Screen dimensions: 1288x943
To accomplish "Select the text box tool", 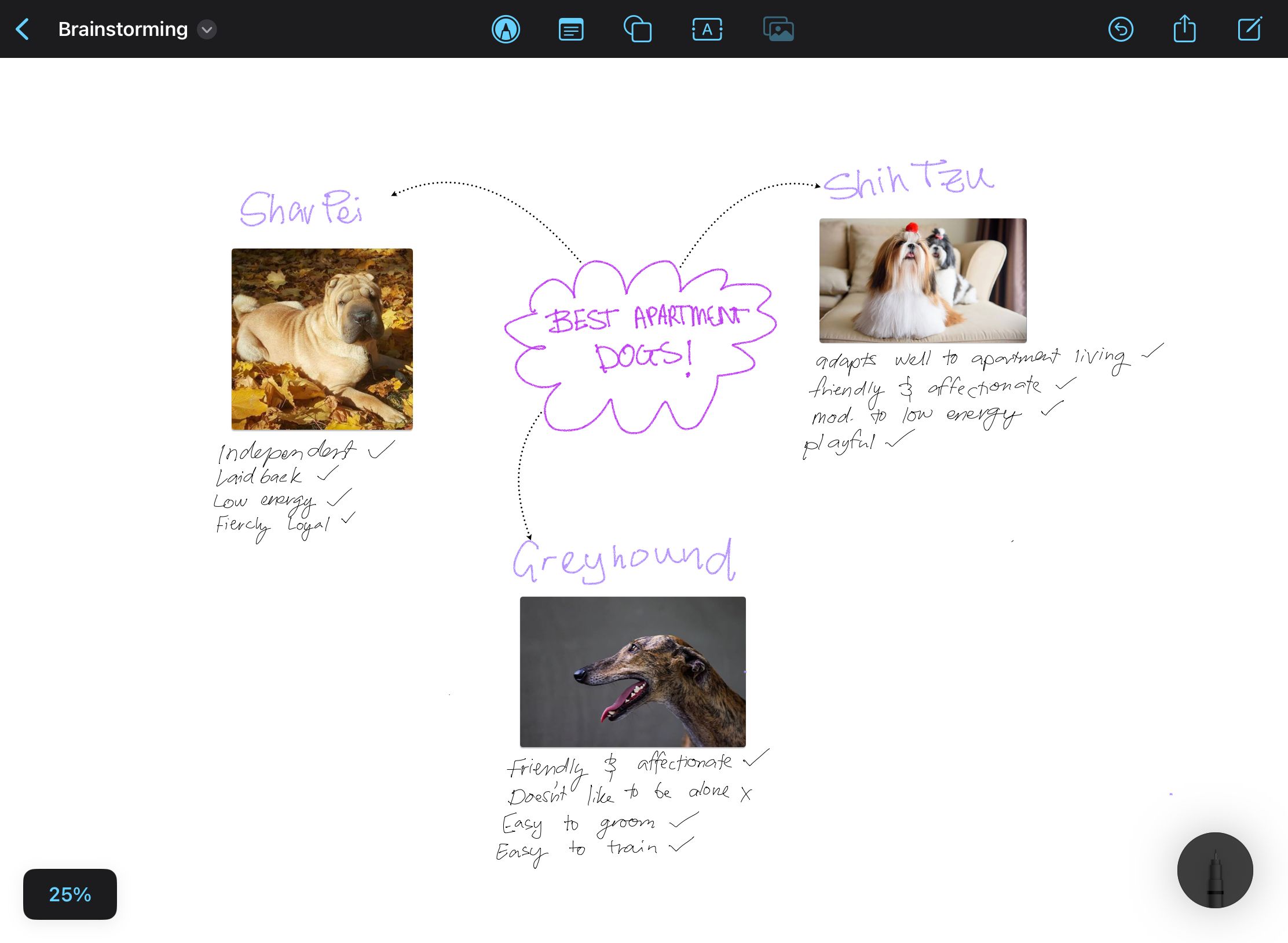I will point(707,29).
